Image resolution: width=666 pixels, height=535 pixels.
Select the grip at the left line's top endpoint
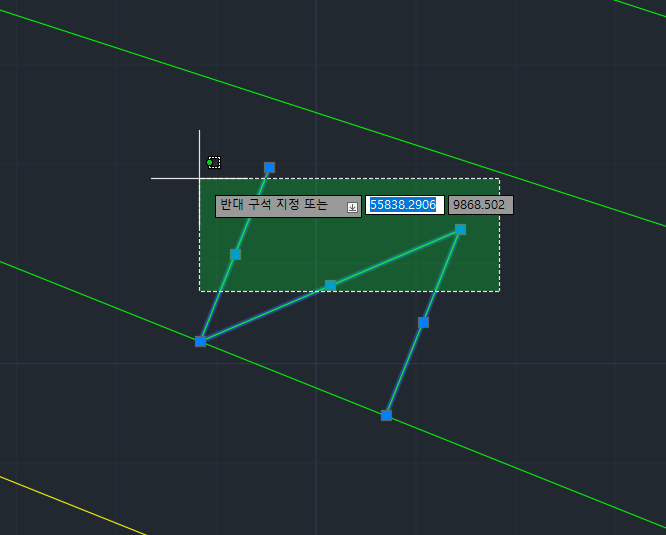click(x=269, y=167)
